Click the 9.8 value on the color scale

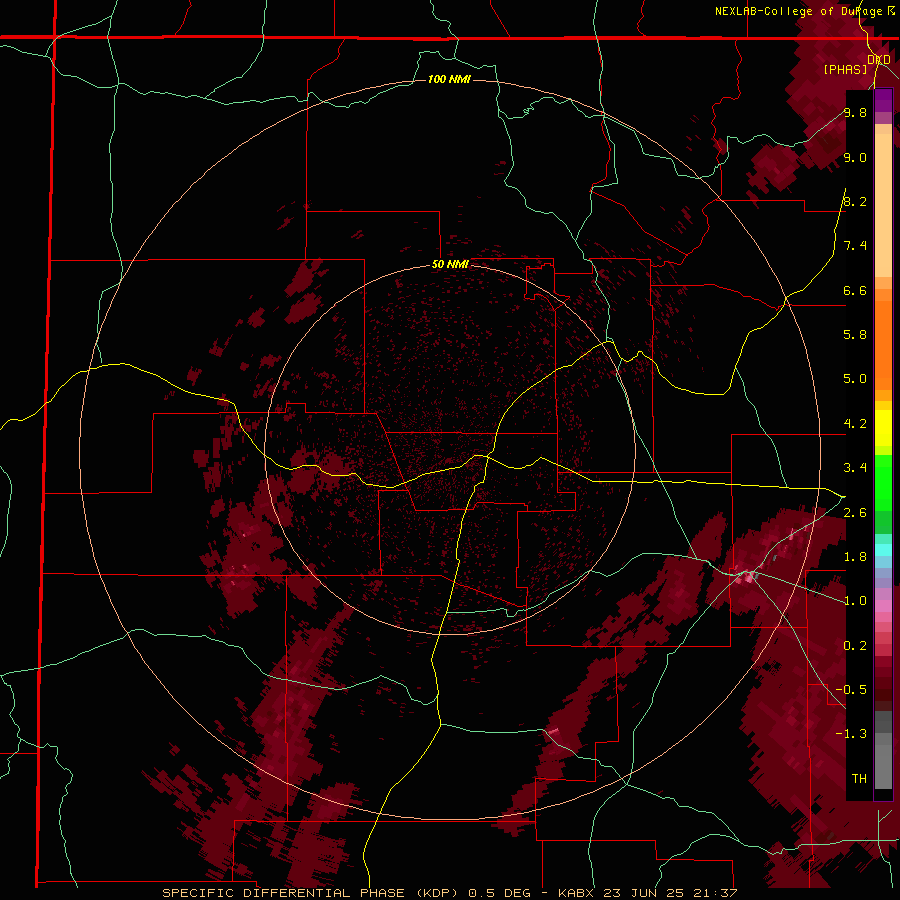tap(855, 112)
